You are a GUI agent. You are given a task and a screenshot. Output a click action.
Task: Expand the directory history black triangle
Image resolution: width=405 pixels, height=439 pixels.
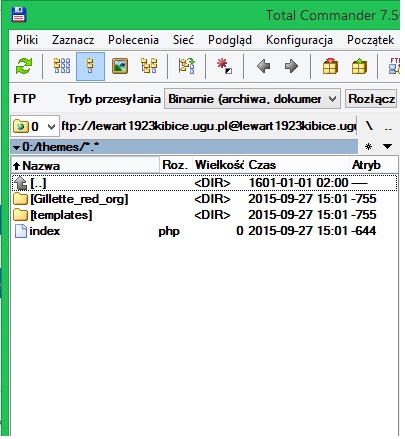(x=387, y=146)
